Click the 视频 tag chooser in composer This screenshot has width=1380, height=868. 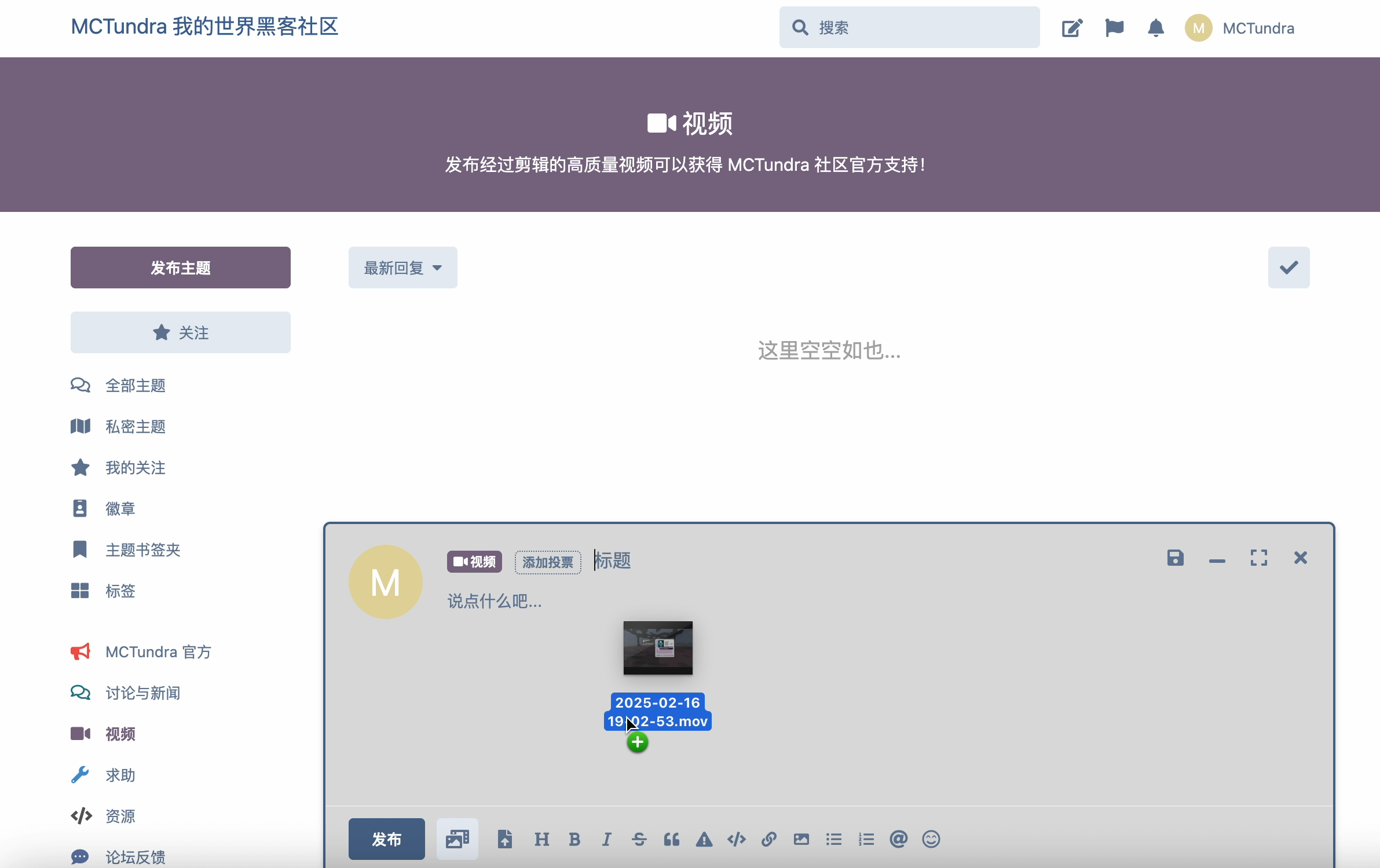pos(474,562)
